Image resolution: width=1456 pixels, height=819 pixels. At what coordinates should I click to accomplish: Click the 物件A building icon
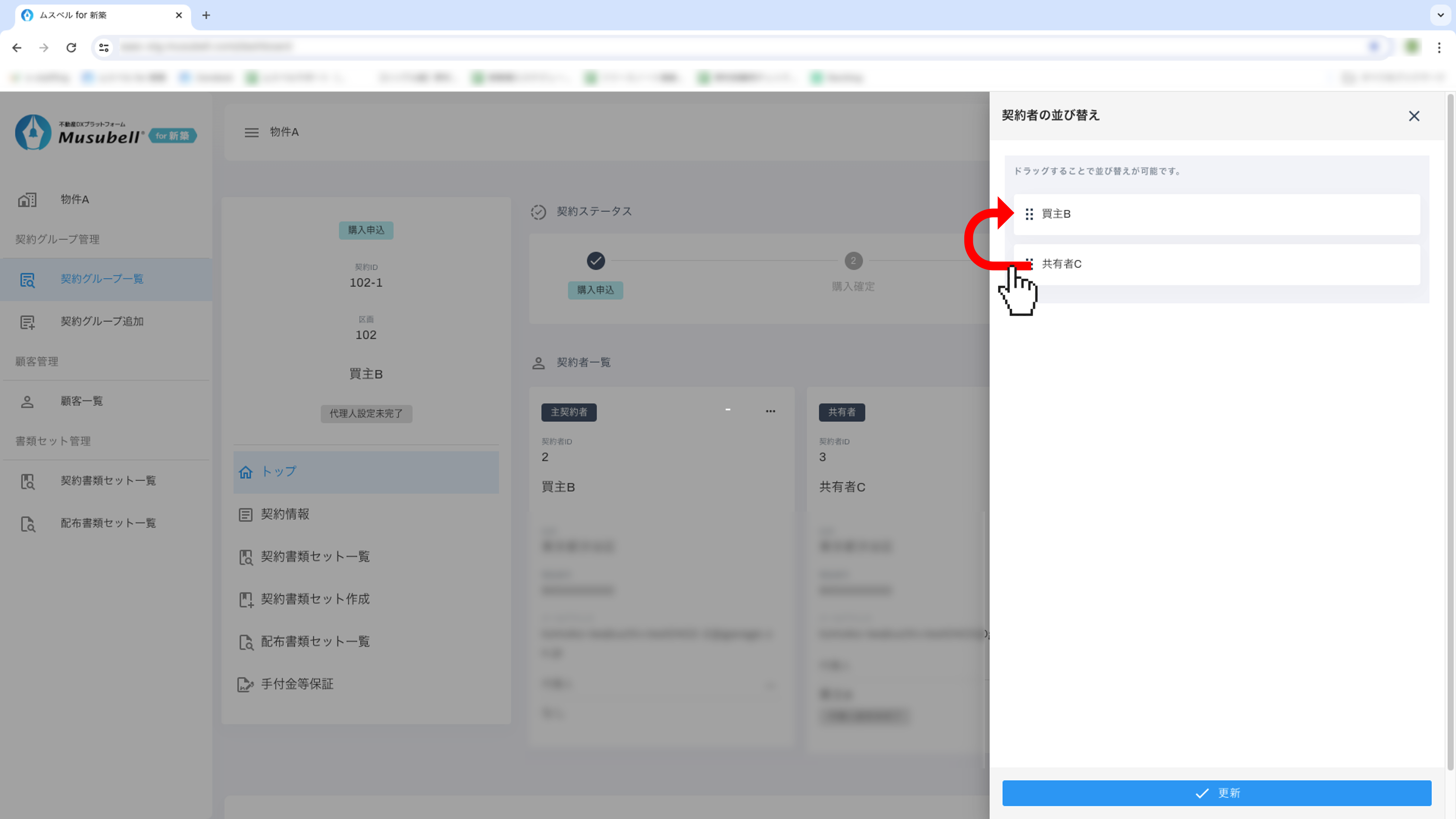click(27, 200)
